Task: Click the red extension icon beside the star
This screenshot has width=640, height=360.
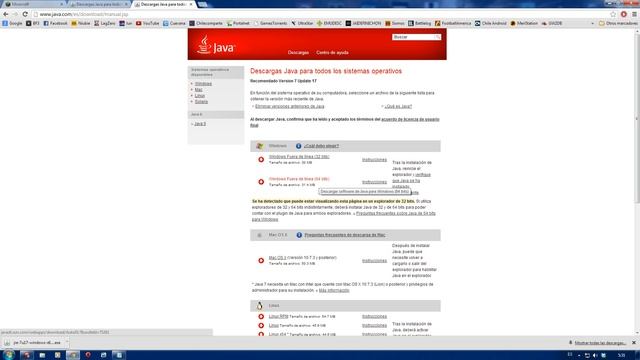Action: pos(624,14)
